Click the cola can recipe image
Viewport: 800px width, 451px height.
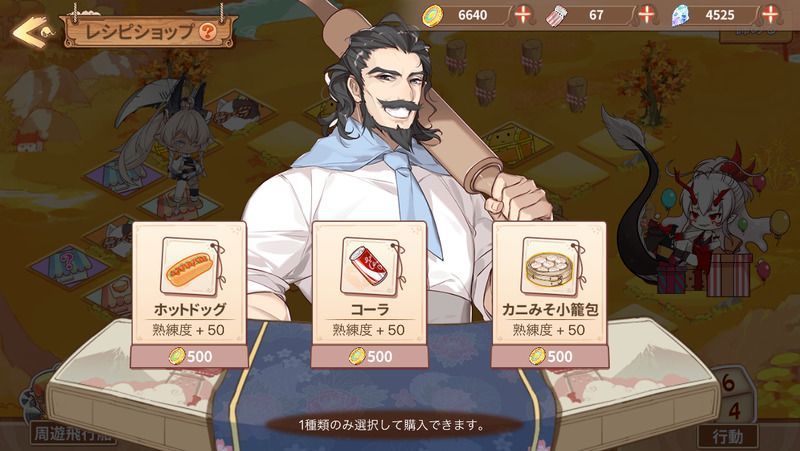(369, 266)
